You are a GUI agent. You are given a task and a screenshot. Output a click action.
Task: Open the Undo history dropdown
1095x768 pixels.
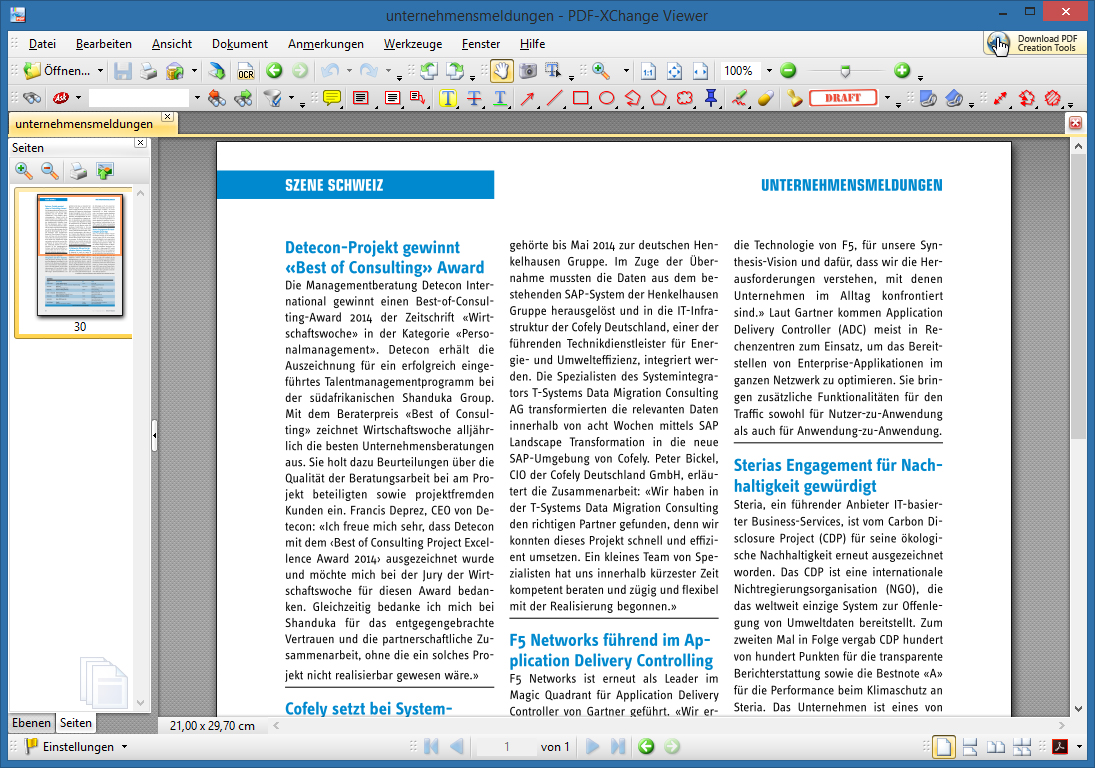tap(349, 71)
